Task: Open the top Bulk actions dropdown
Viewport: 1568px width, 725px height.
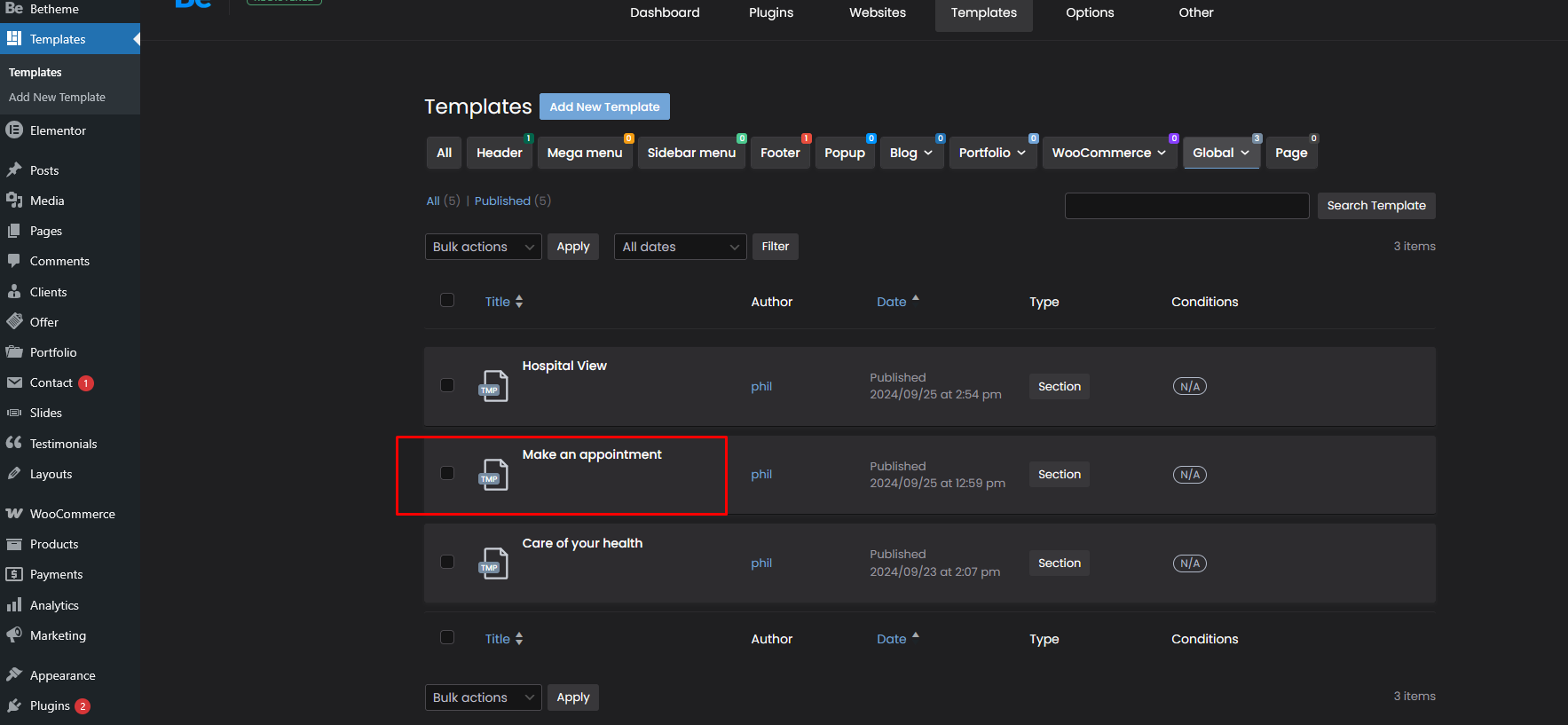Action: 483,247
